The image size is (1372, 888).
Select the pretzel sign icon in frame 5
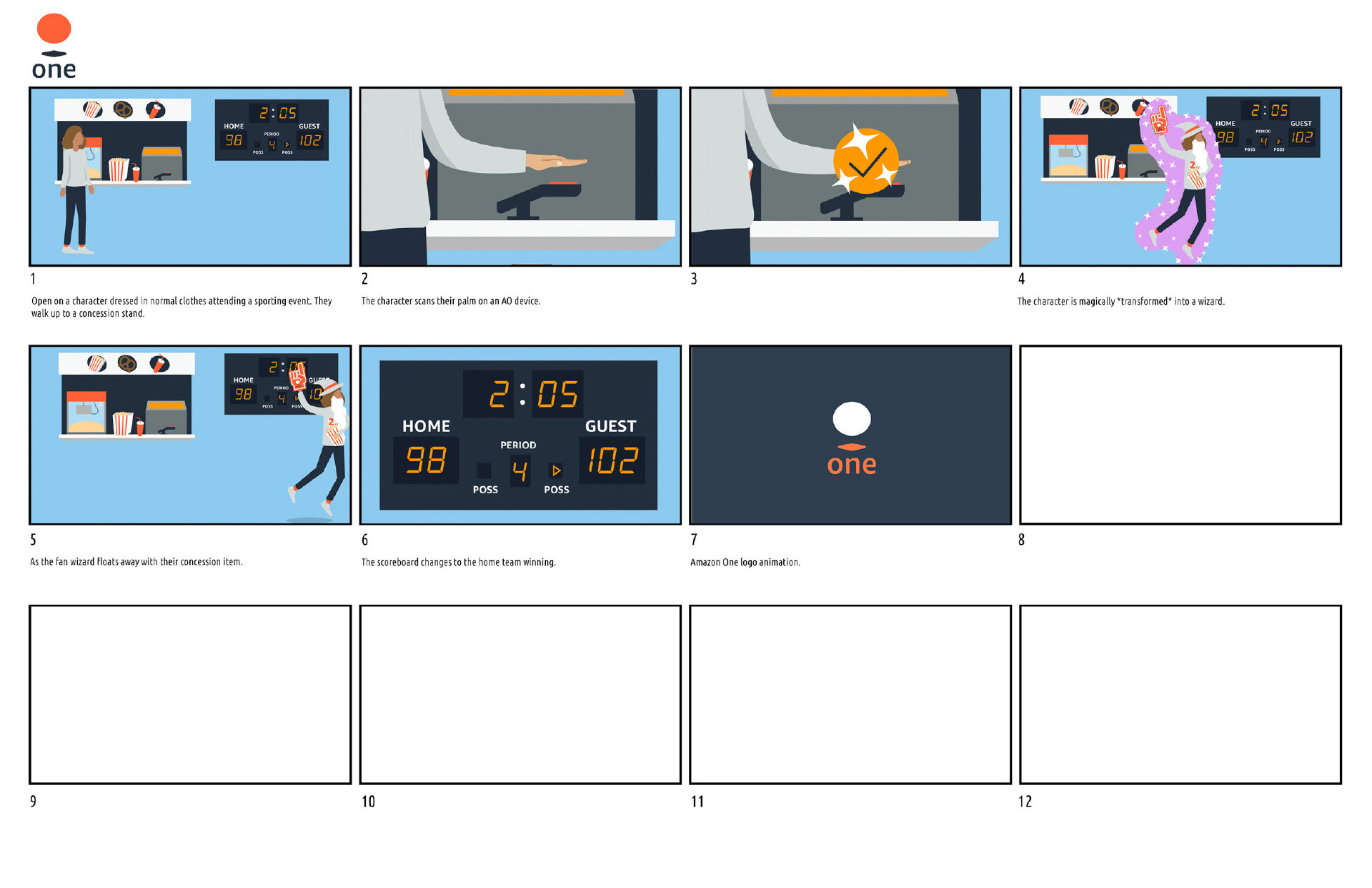pos(127,363)
